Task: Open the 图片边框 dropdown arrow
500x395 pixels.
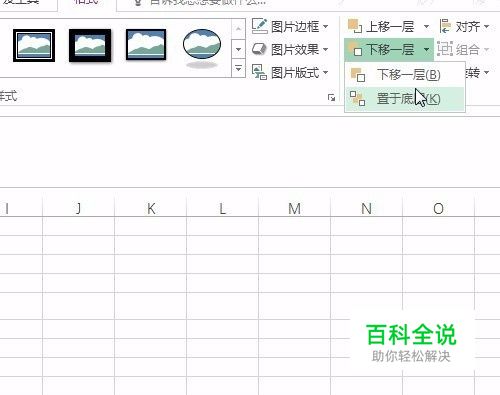Action: click(325, 27)
